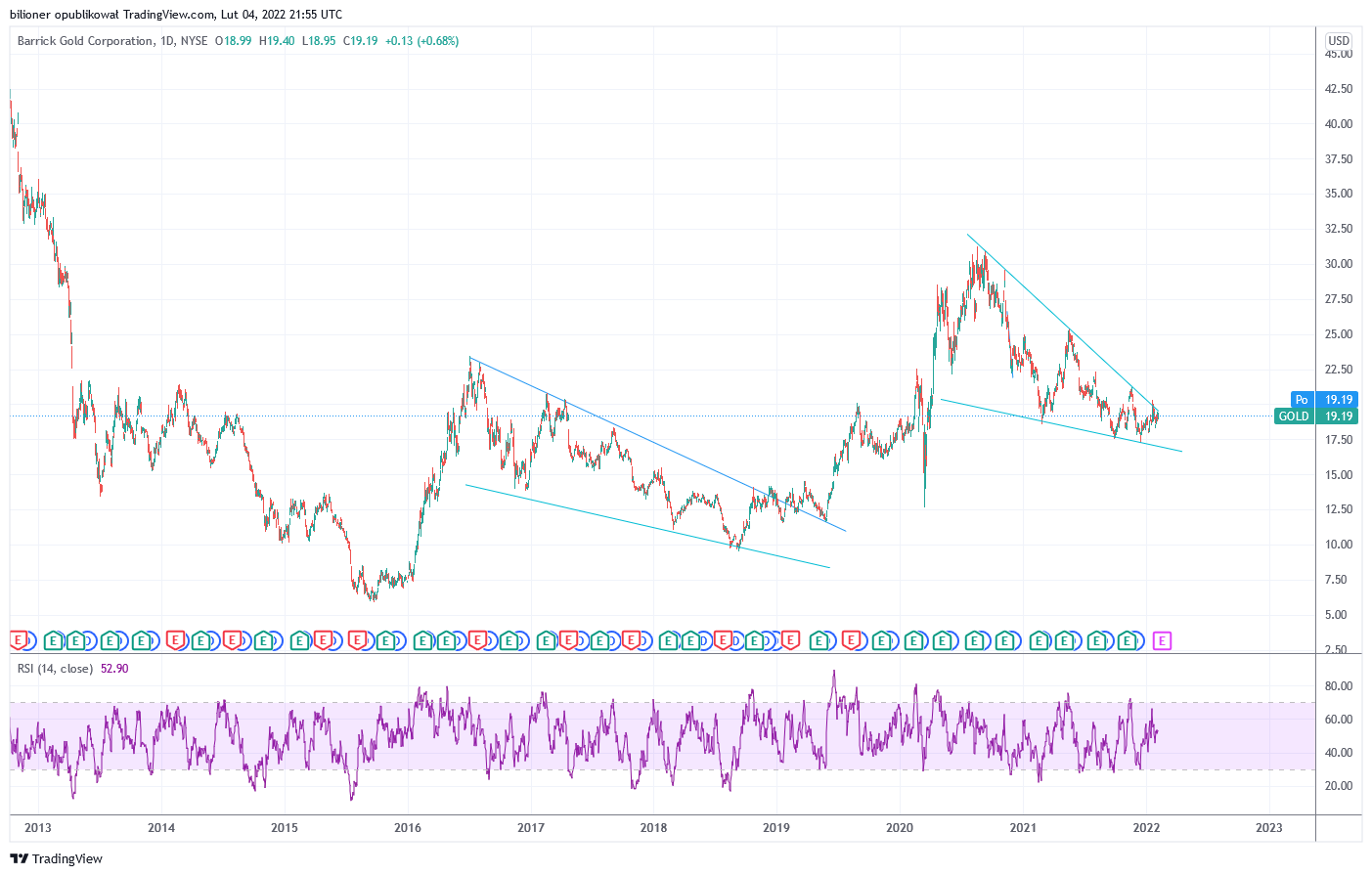
Task: Click the open value O18.99
Action: point(233,41)
